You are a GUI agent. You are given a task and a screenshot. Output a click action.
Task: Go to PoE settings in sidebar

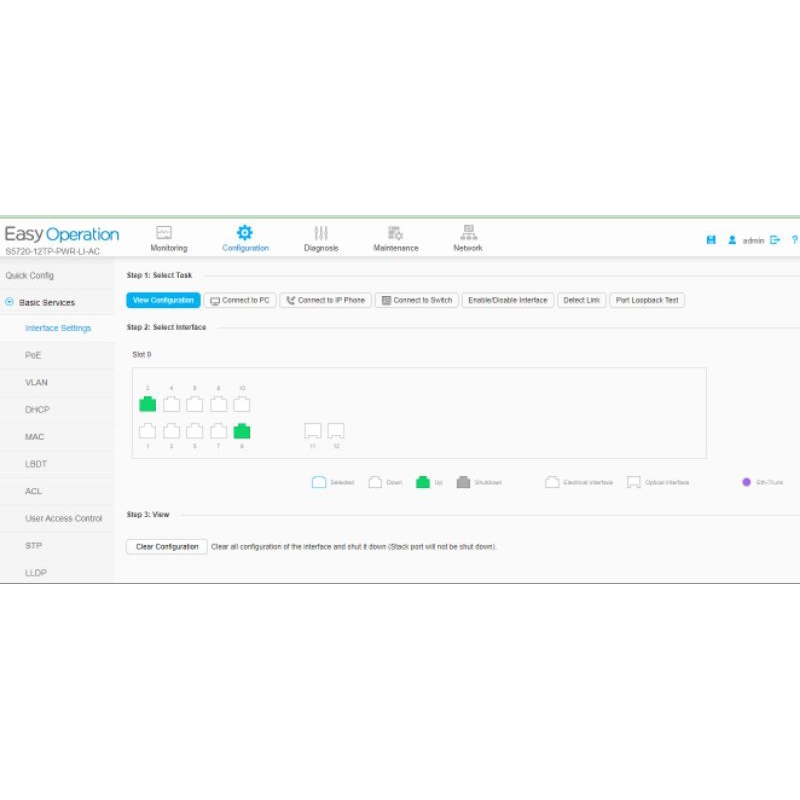pos(33,355)
